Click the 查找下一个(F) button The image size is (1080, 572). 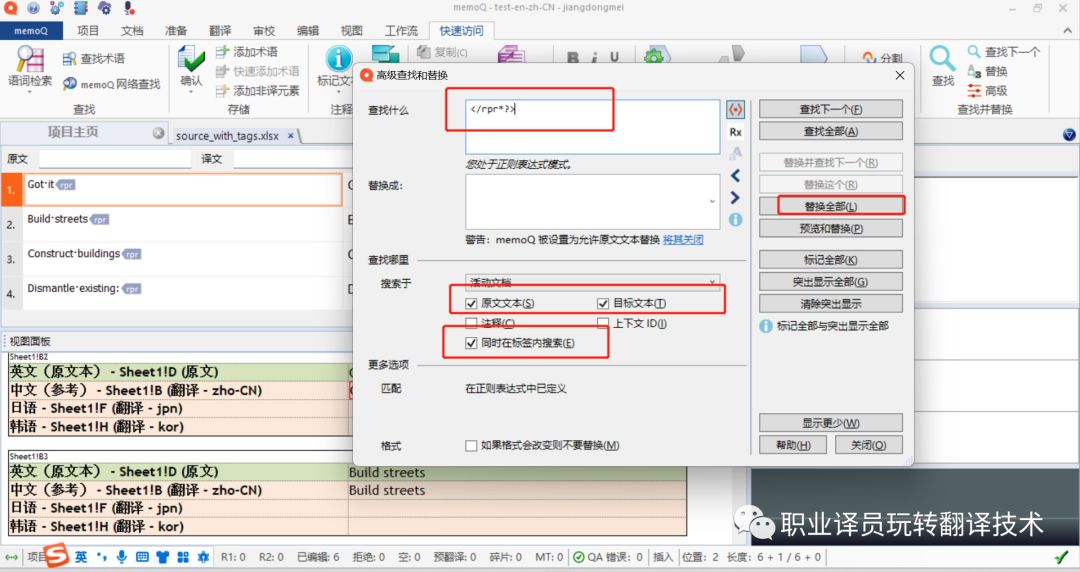point(831,109)
